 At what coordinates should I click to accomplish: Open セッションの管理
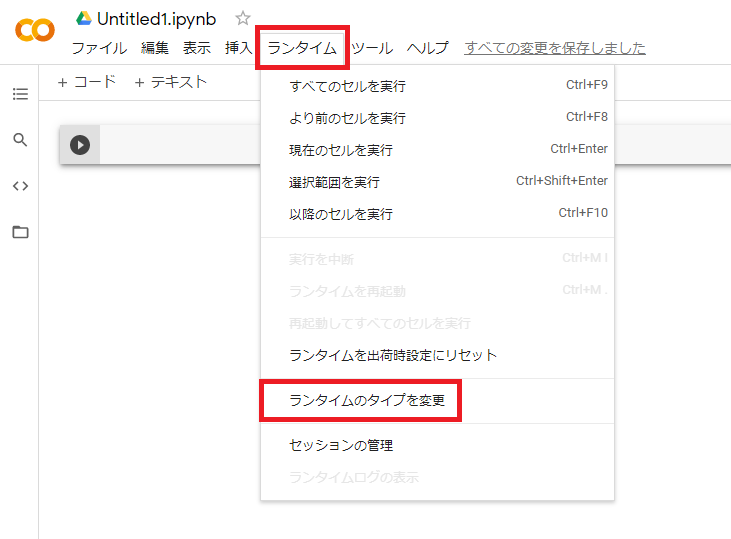click(x=437, y=445)
